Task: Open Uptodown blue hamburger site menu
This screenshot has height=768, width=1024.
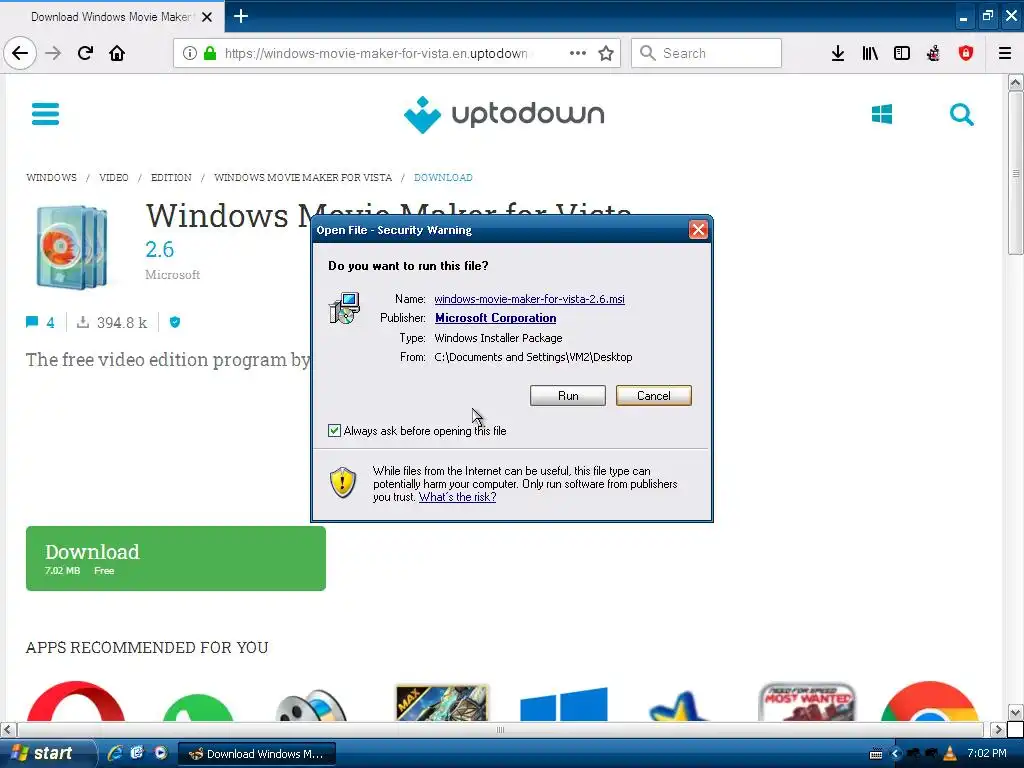Action: [45, 114]
